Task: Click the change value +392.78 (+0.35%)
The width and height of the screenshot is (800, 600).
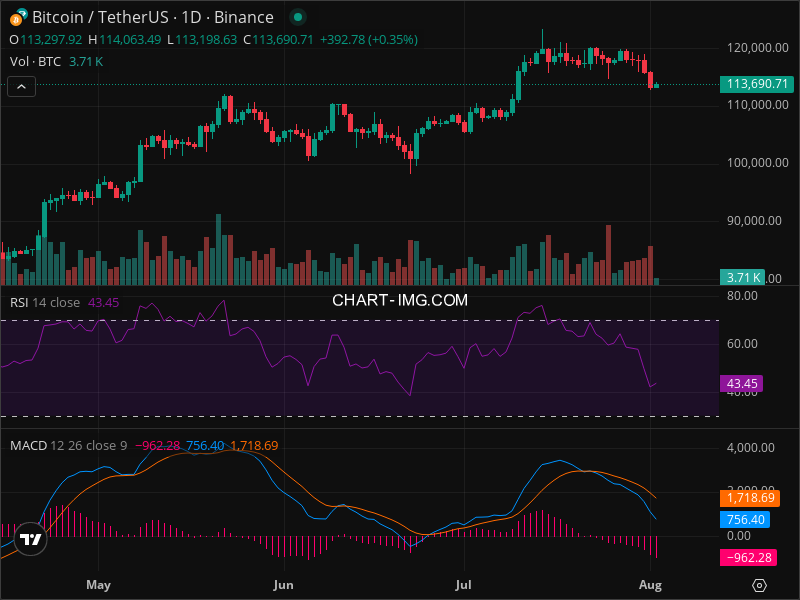Action: [x=369, y=40]
